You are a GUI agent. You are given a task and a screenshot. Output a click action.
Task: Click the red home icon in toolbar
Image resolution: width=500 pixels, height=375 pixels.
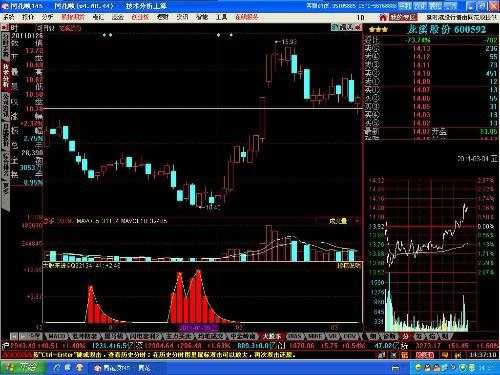(x=383, y=17)
